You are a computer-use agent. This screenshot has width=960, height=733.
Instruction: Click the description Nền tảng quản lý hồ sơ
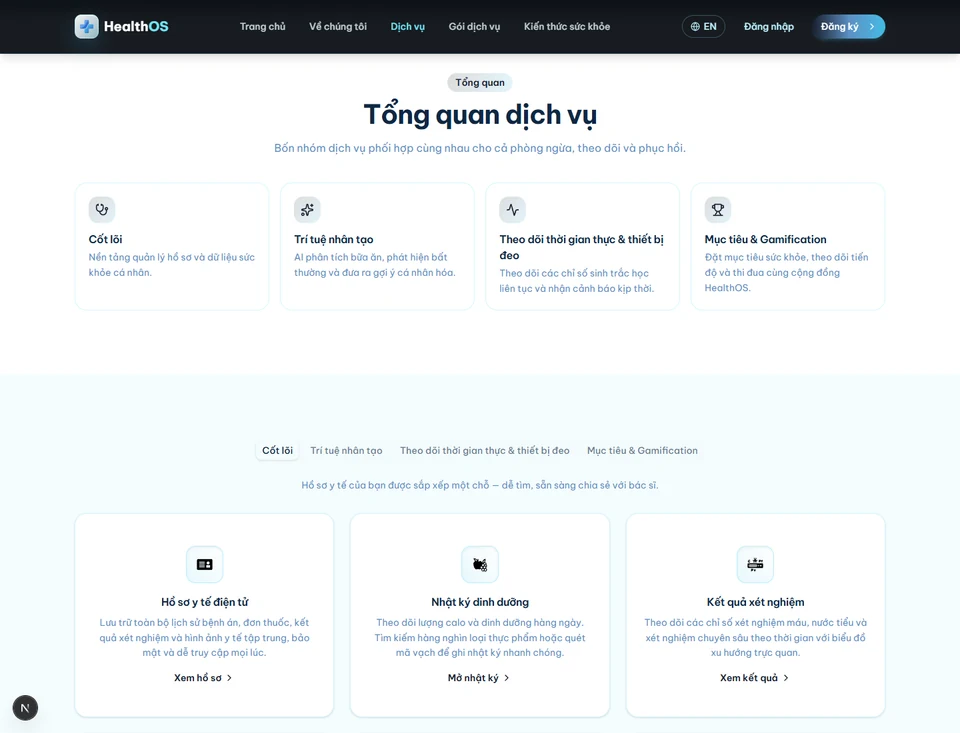(x=171, y=265)
